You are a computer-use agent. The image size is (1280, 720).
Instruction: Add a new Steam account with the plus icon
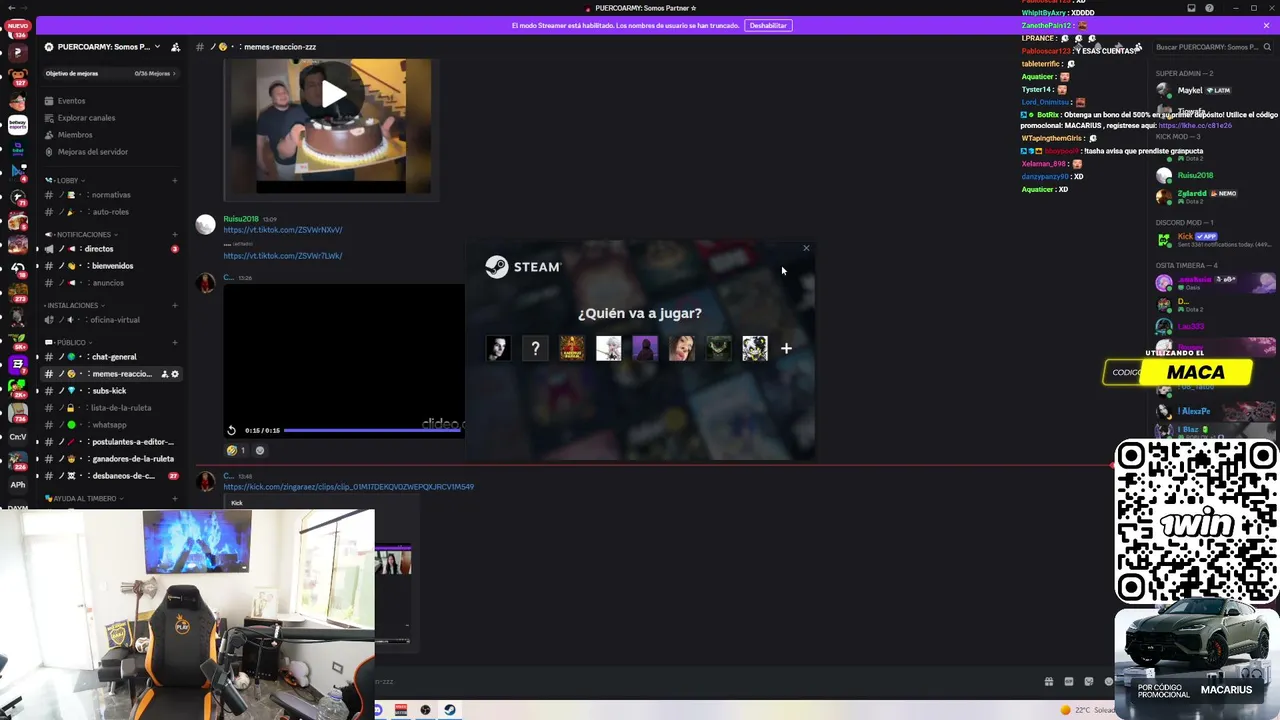click(x=786, y=348)
